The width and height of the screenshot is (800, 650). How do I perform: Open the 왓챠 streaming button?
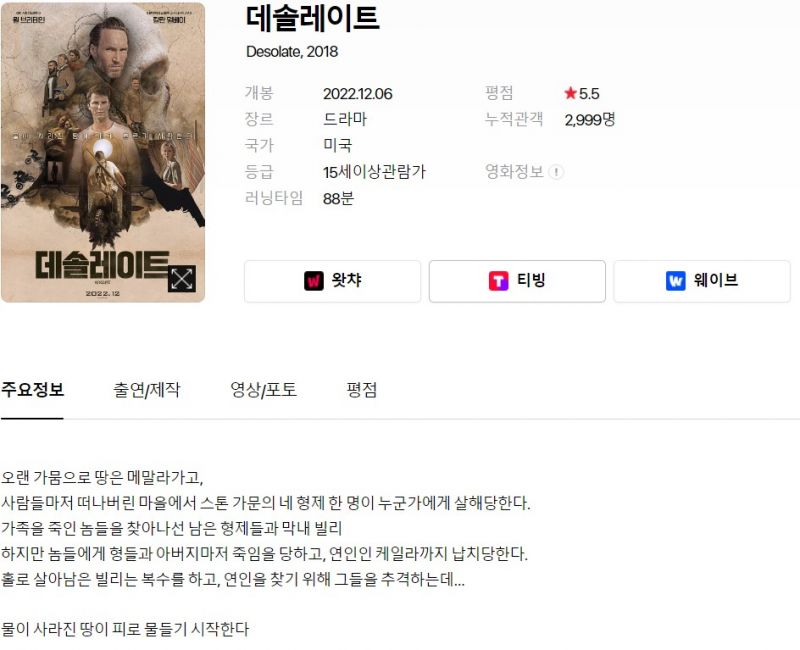pos(333,281)
